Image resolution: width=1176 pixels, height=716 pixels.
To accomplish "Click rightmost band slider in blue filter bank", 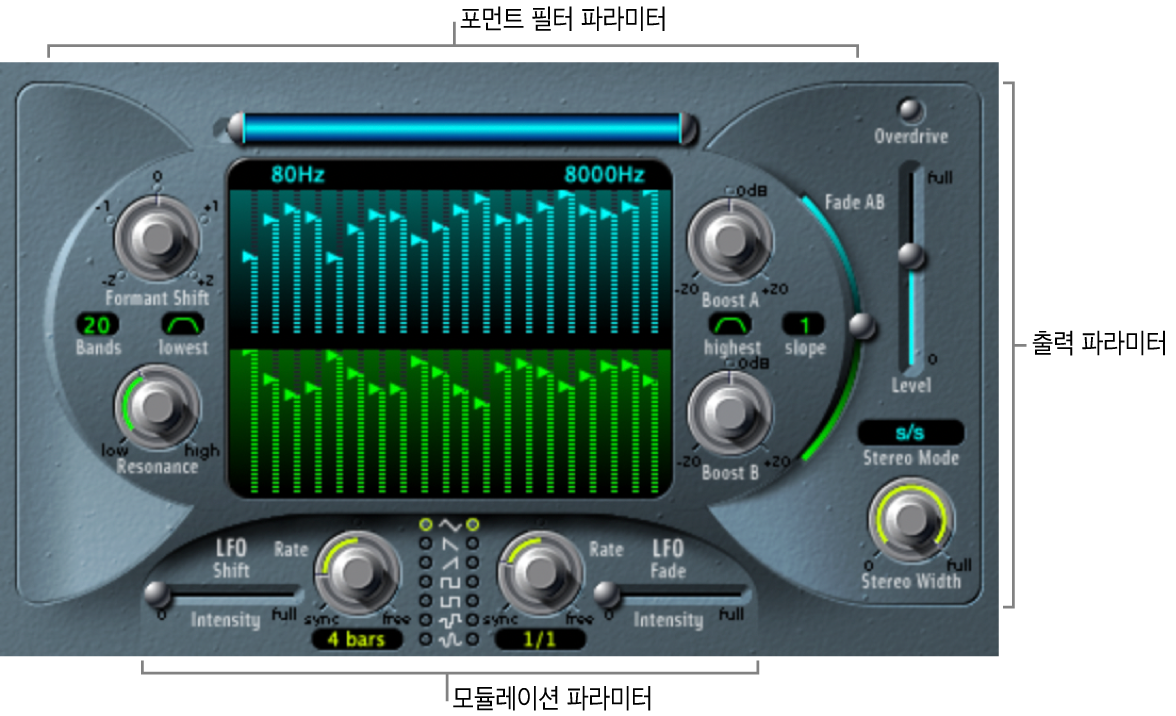I will (x=654, y=262).
